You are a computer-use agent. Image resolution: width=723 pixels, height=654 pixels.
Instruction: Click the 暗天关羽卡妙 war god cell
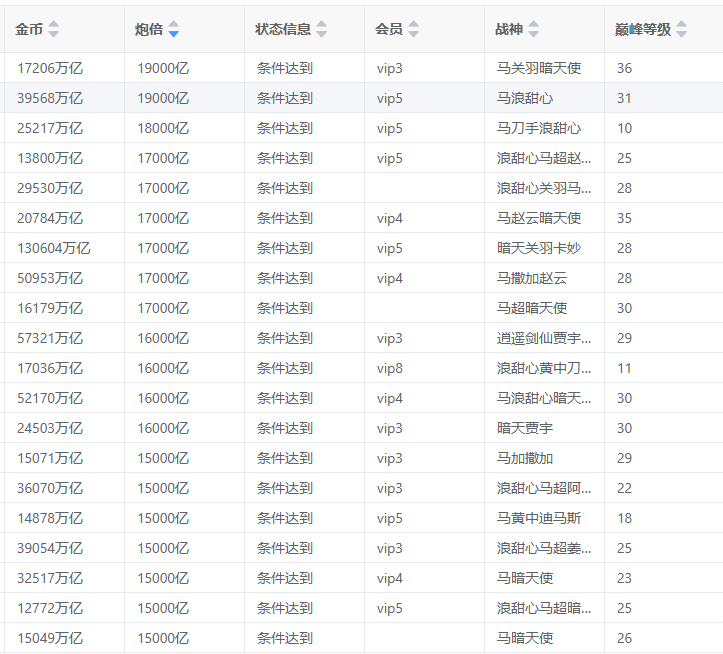tap(538, 248)
